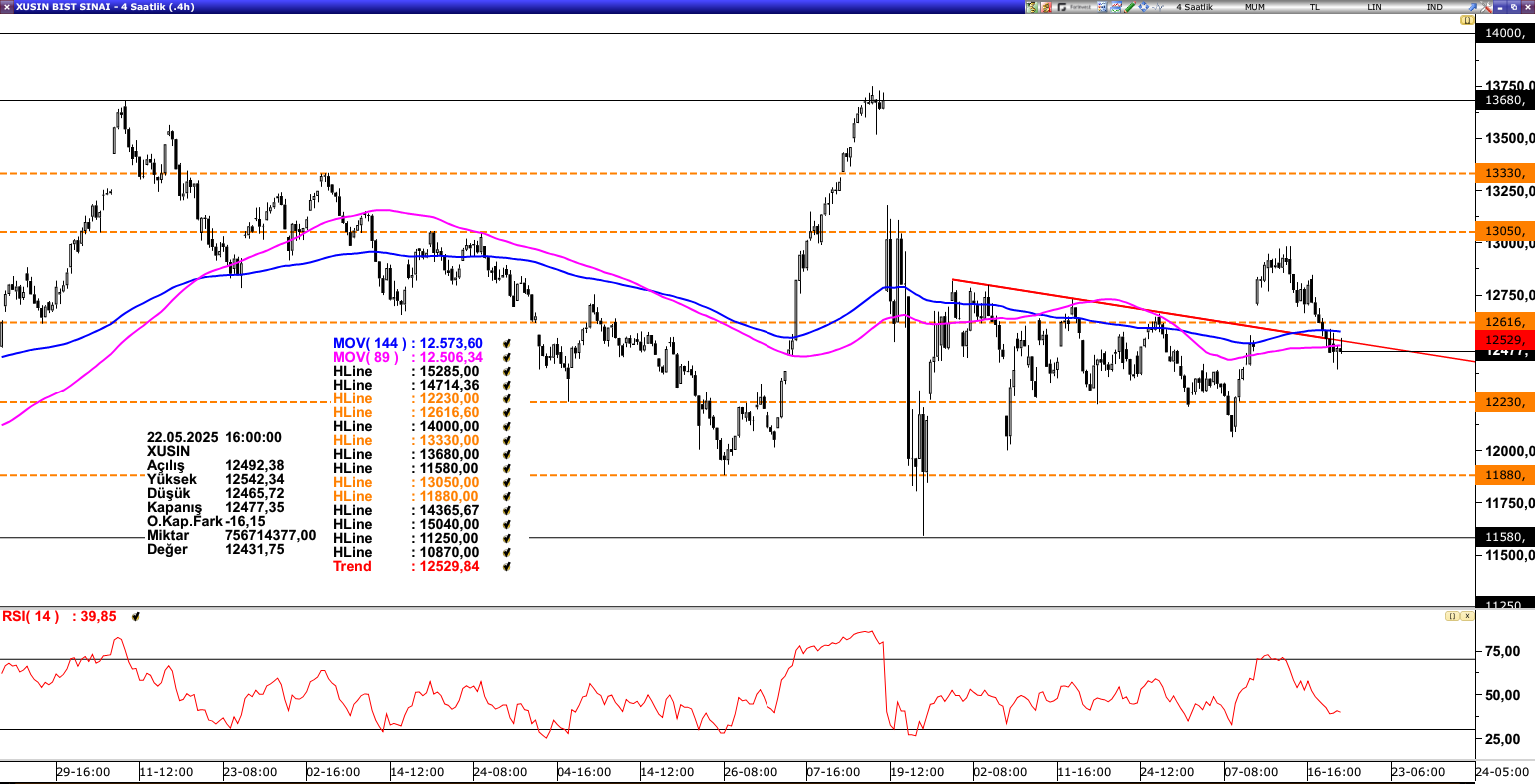Click the XUSIN app icon in the title bar
Image resolution: width=1535 pixels, height=784 pixels.
(6, 7)
